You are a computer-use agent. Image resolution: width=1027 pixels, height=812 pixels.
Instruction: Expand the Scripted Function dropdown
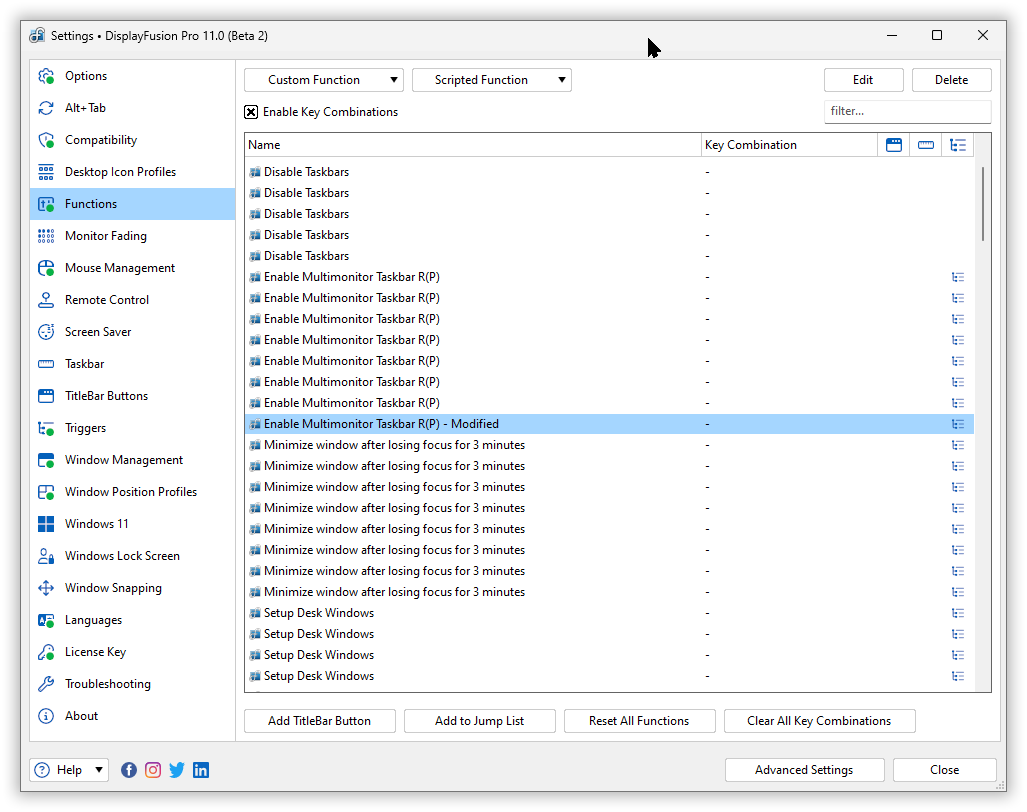point(491,80)
